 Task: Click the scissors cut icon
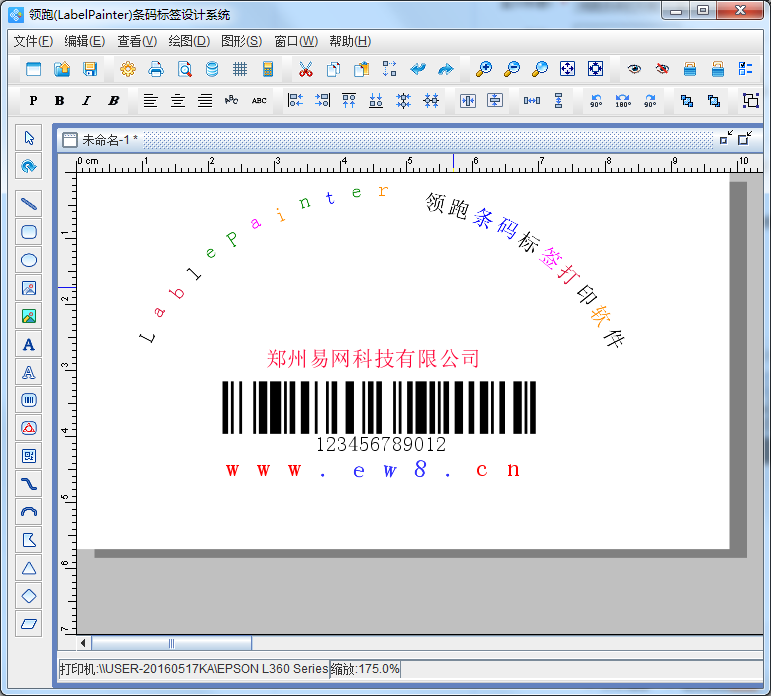[x=306, y=69]
